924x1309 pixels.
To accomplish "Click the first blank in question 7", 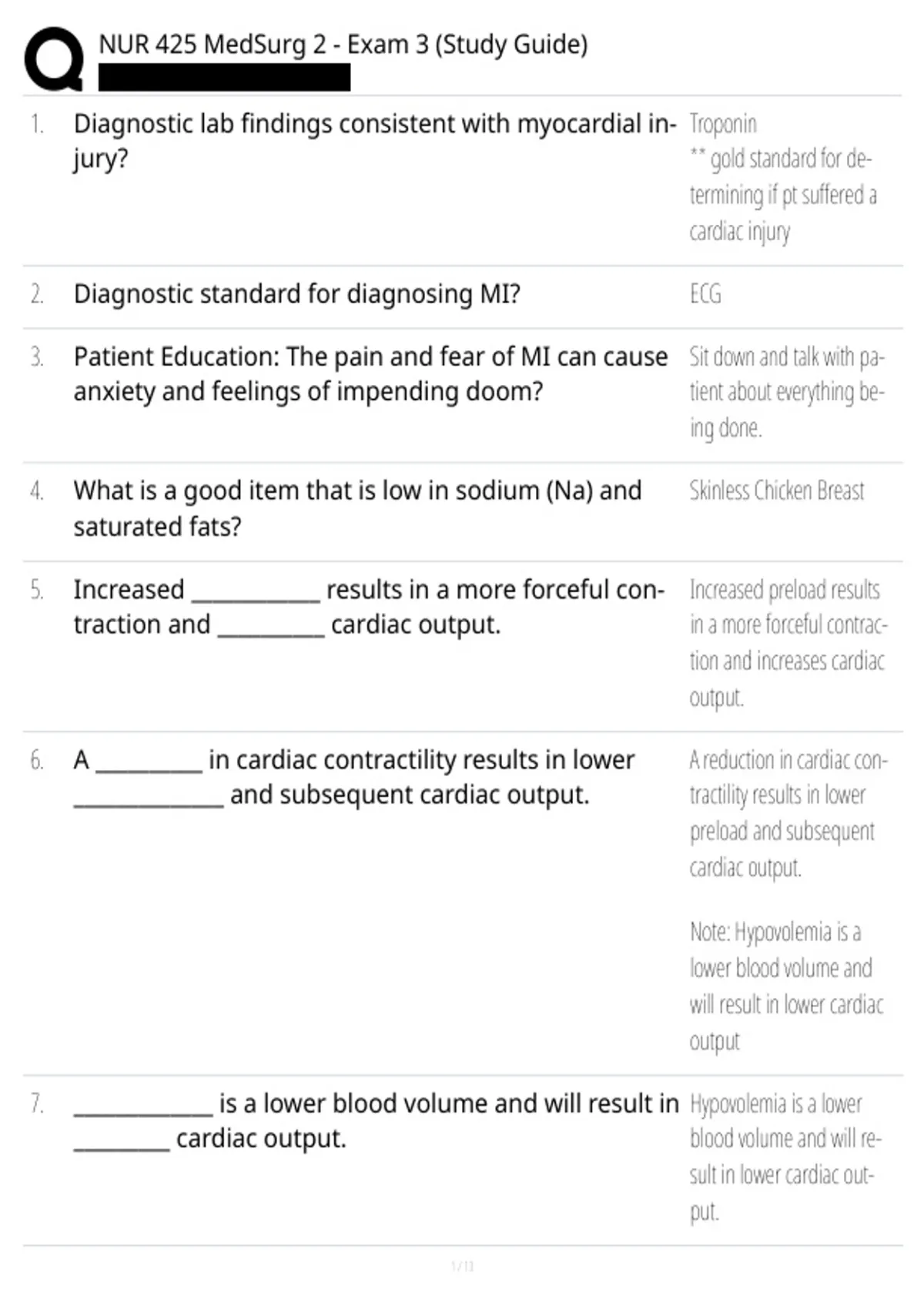I will click(x=142, y=1106).
